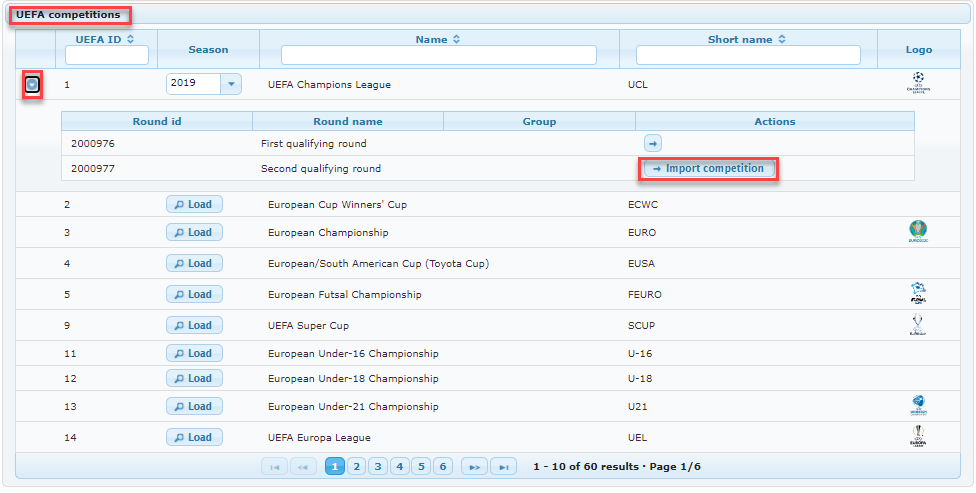
Task: Load seasons for European Cup Winners' Cup
Action: [194, 205]
